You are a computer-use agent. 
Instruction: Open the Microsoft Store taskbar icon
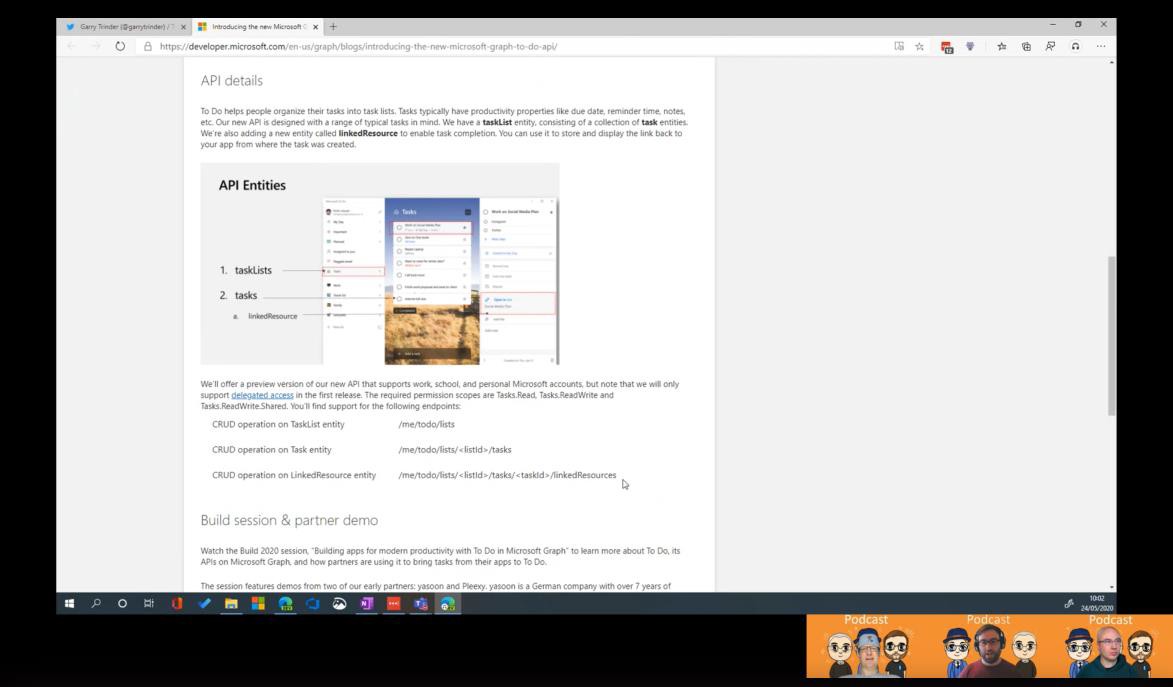tap(258, 604)
